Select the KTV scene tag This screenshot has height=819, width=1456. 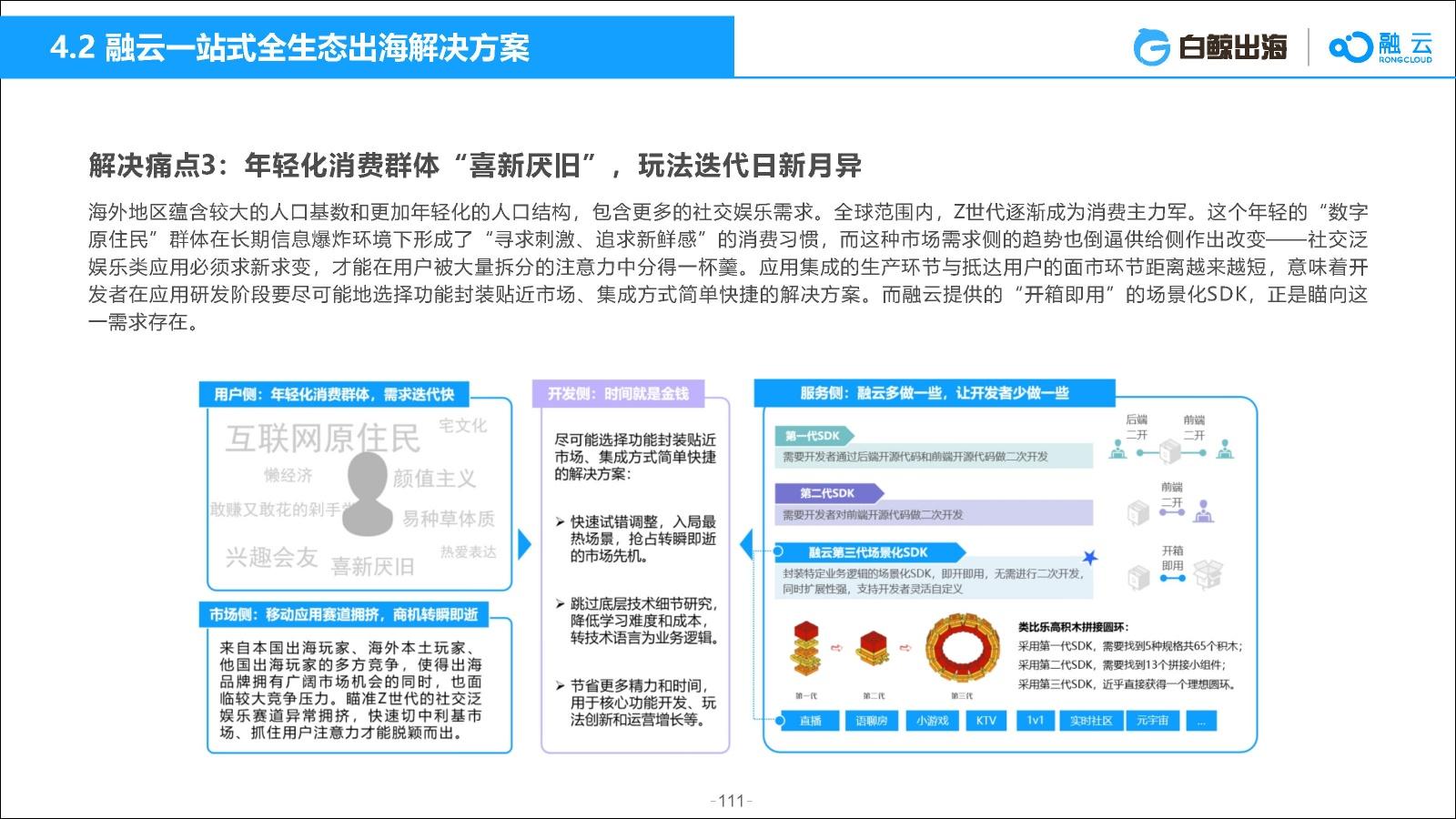click(x=986, y=721)
